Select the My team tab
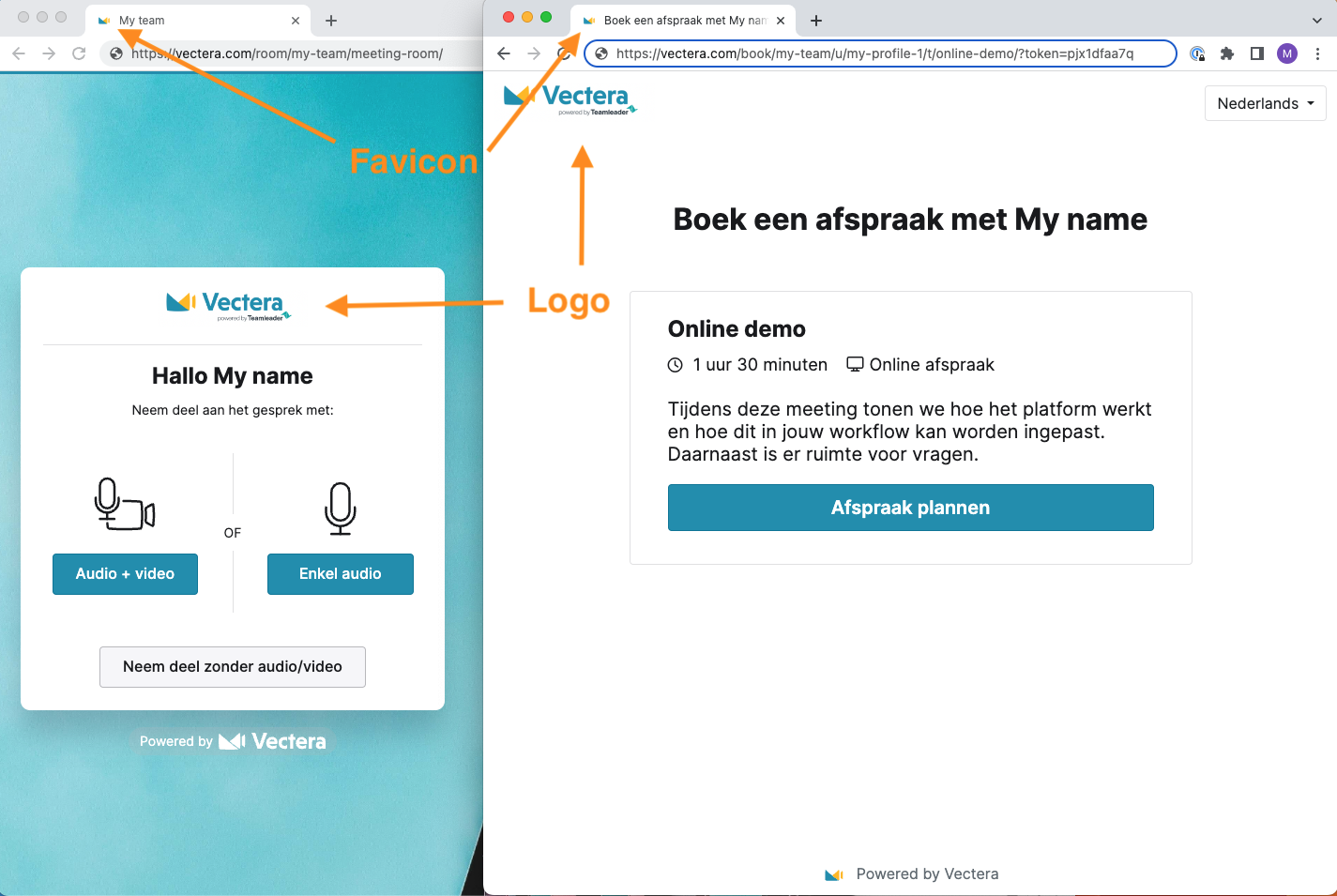1337x896 pixels. click(x=199, y=20)
